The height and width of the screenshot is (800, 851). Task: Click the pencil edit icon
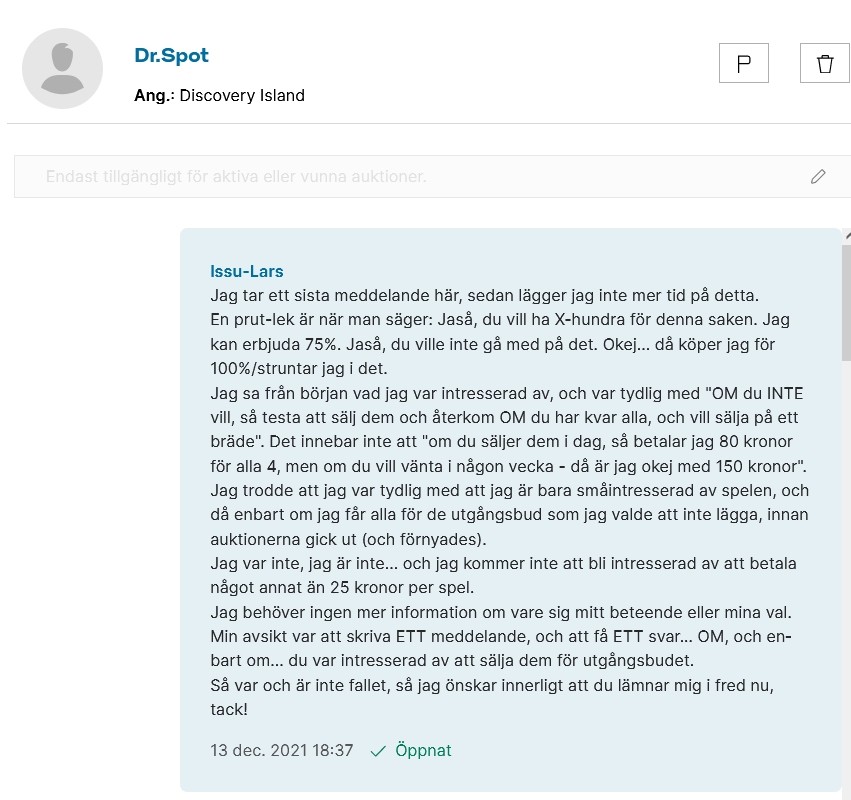[x=818, y=176]
